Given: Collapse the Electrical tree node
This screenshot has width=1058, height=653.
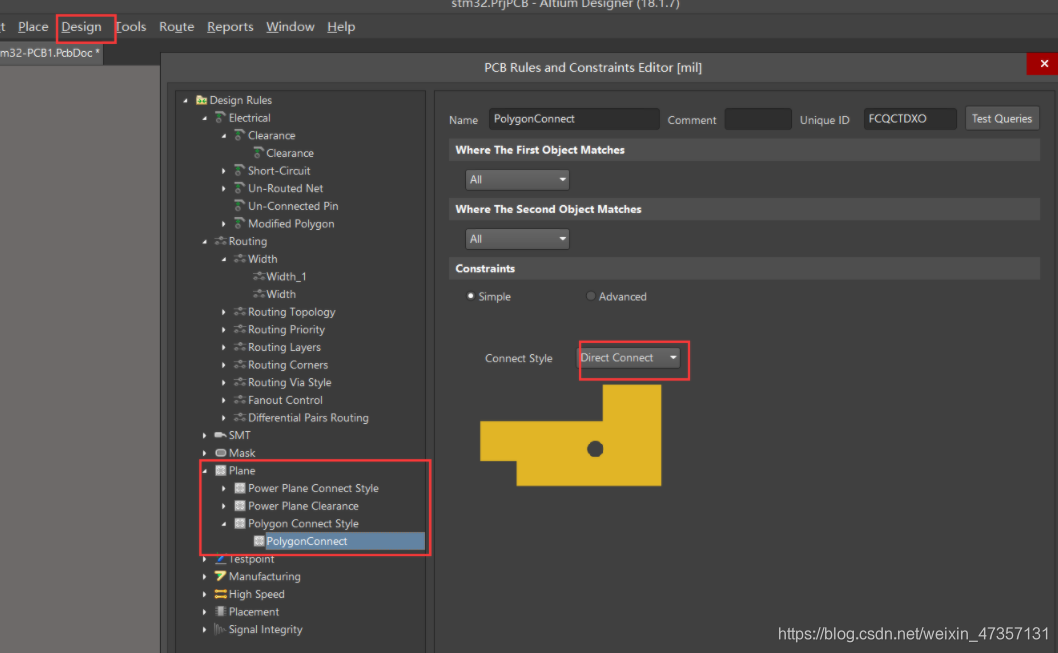Looking at the screenshot, I should (205, 118).
